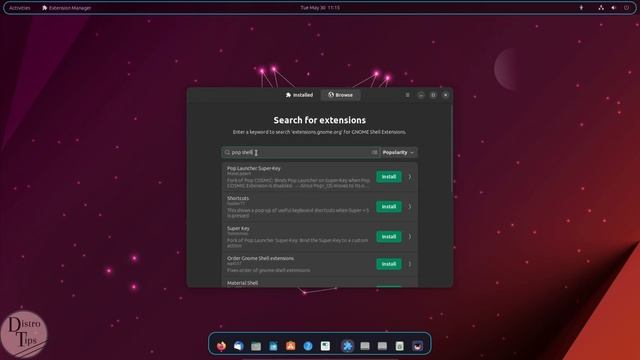
Task: Minimize the Extension Manager window
Action: point(421,95)
